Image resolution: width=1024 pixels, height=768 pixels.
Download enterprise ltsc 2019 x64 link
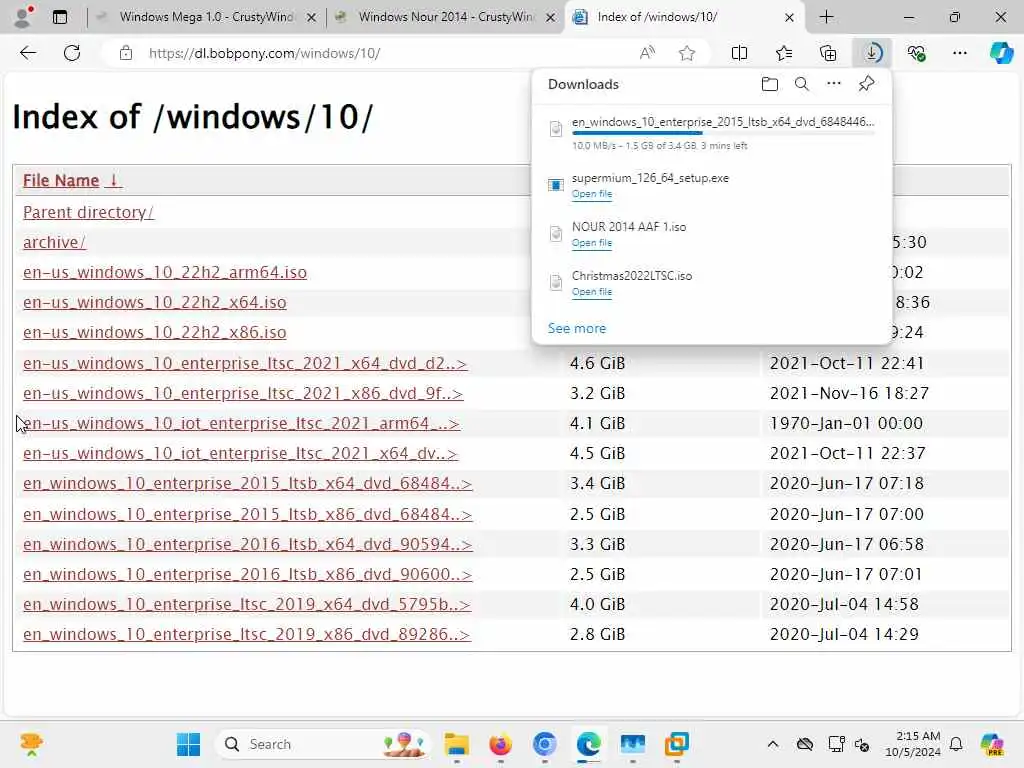click(247, 604)
